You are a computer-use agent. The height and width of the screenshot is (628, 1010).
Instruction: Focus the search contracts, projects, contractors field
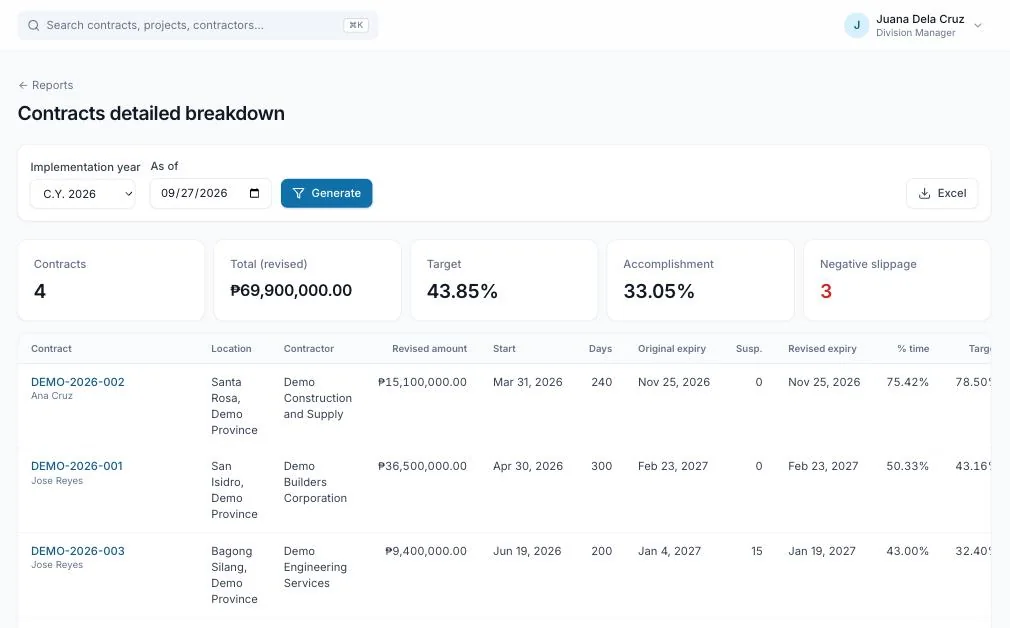(197, 26)
